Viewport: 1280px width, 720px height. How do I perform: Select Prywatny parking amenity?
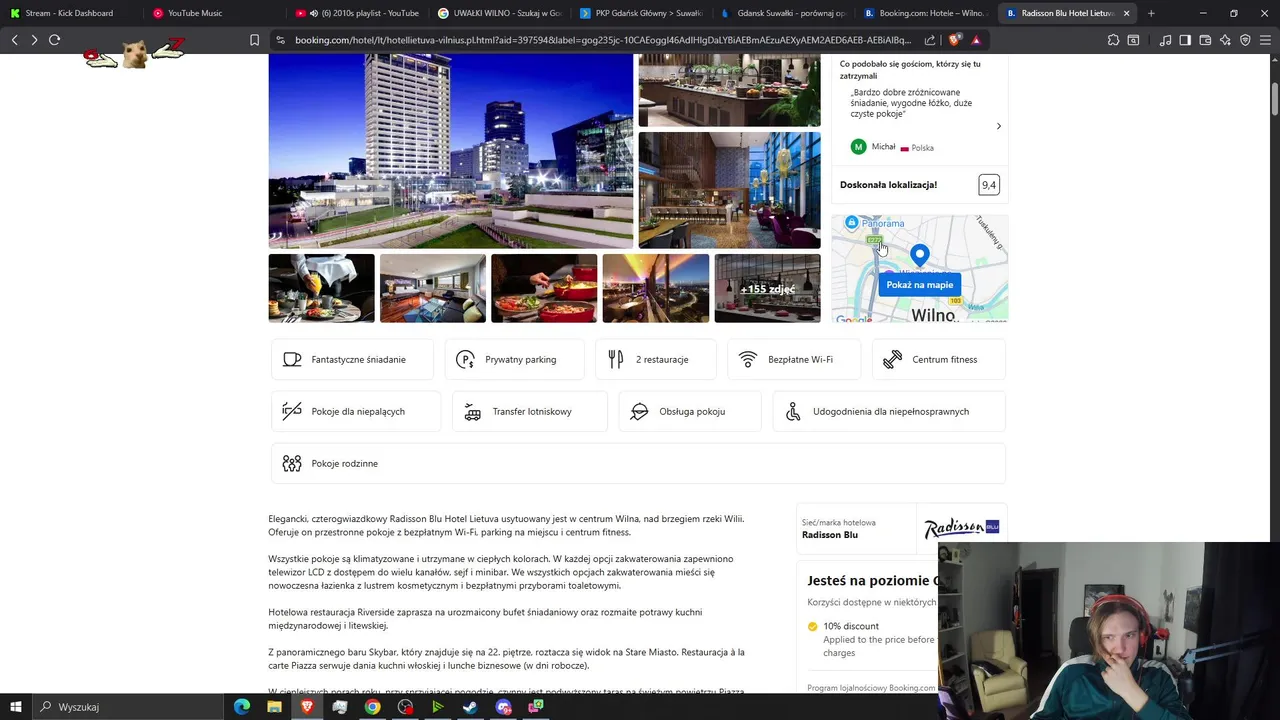point(514,359)
